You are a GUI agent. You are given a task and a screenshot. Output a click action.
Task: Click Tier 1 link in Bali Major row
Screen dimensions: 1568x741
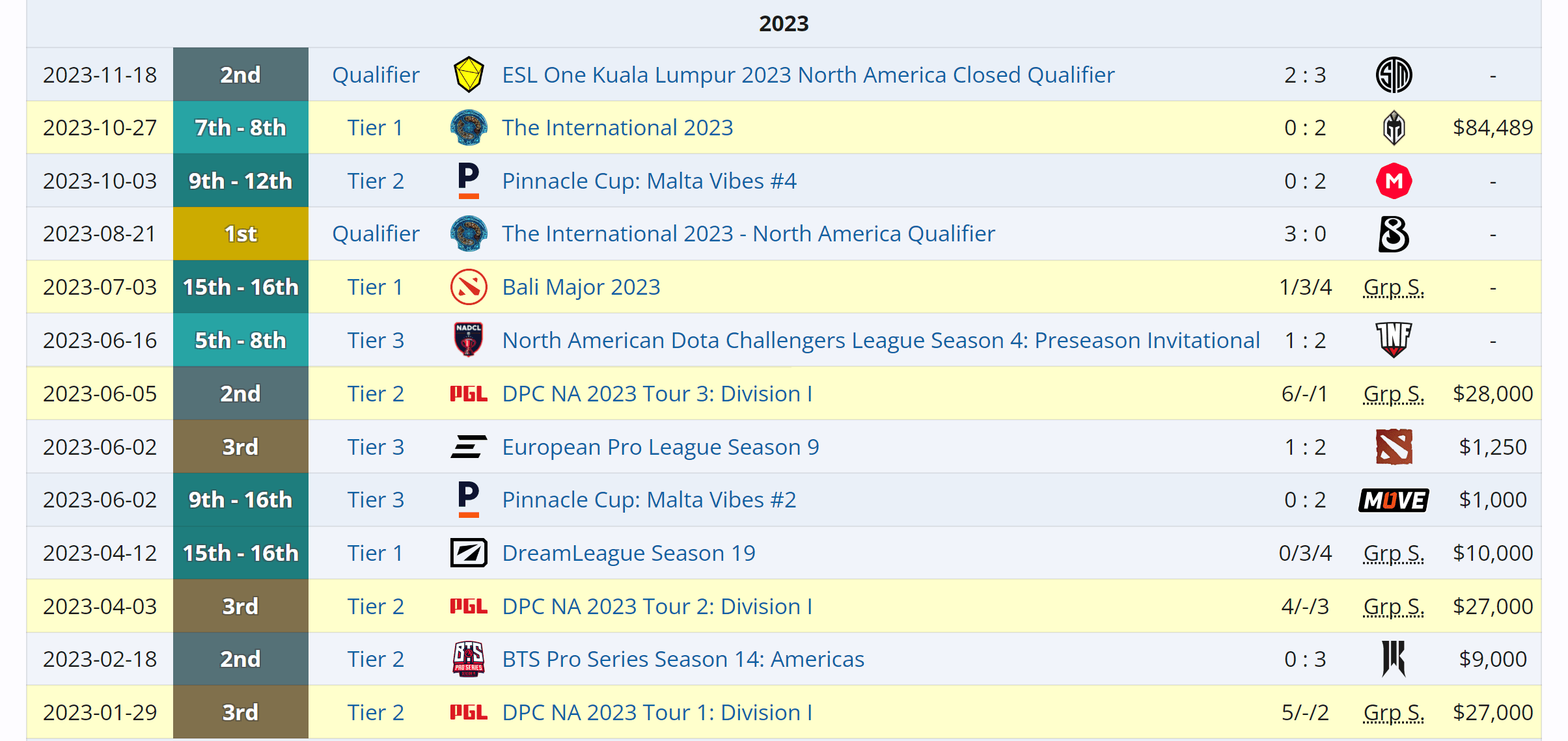pos(376,287)
